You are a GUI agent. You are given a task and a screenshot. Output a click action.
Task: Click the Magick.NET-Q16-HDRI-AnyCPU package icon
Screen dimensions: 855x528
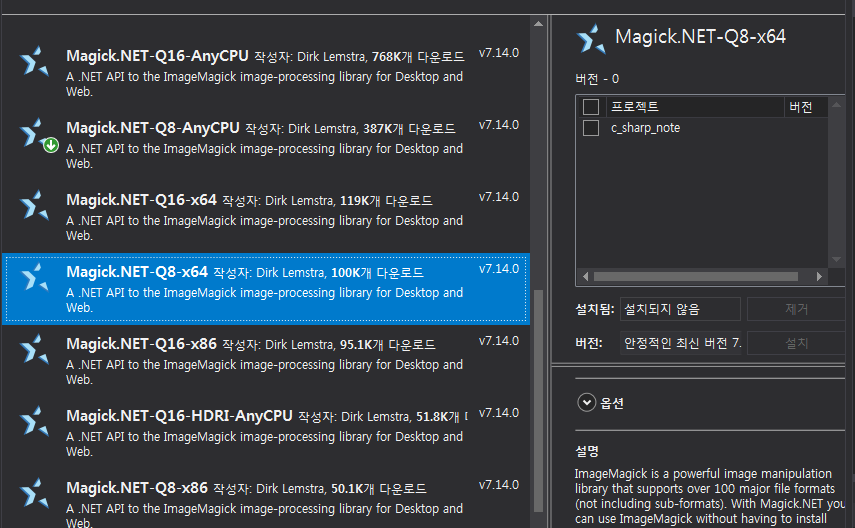click(34, 422)
